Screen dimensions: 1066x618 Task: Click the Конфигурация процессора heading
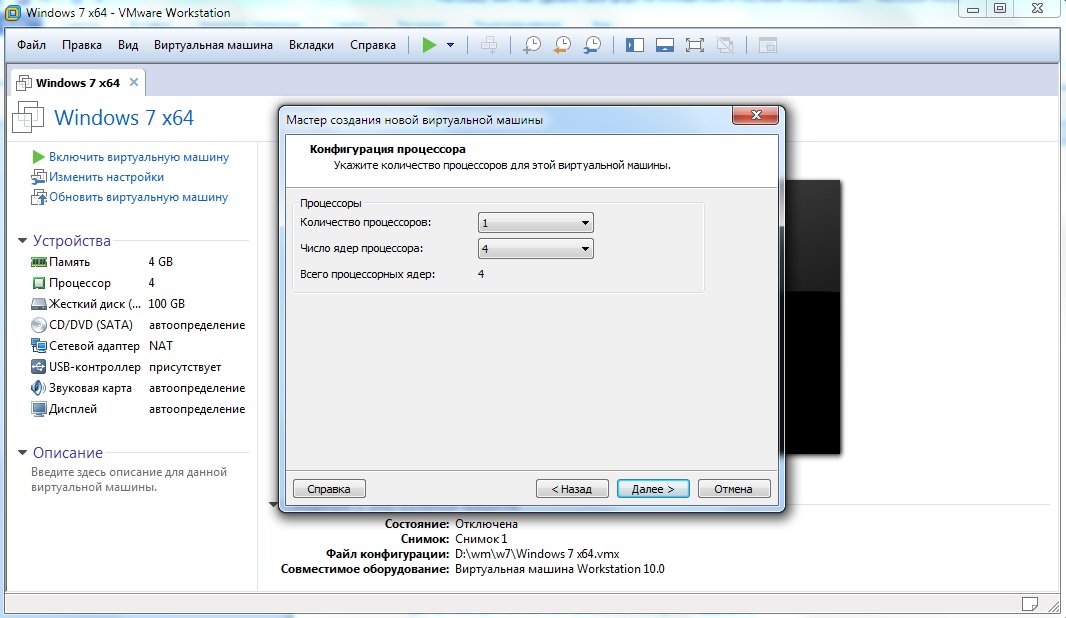388,149
